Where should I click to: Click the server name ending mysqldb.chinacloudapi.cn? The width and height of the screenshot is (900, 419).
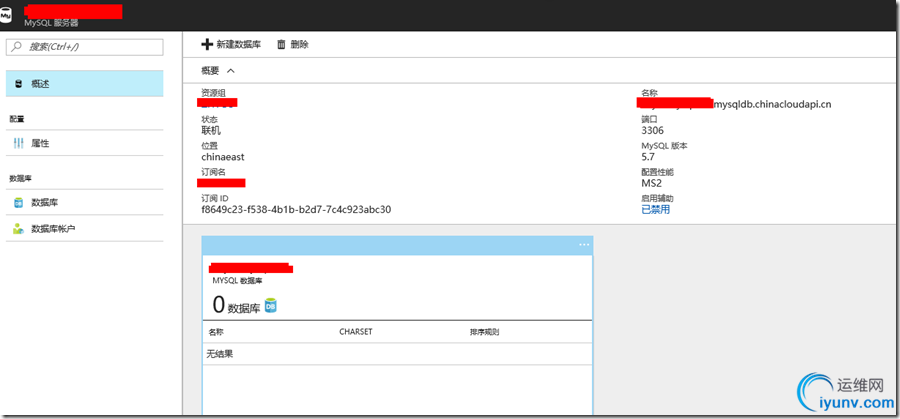coord(734,104)
